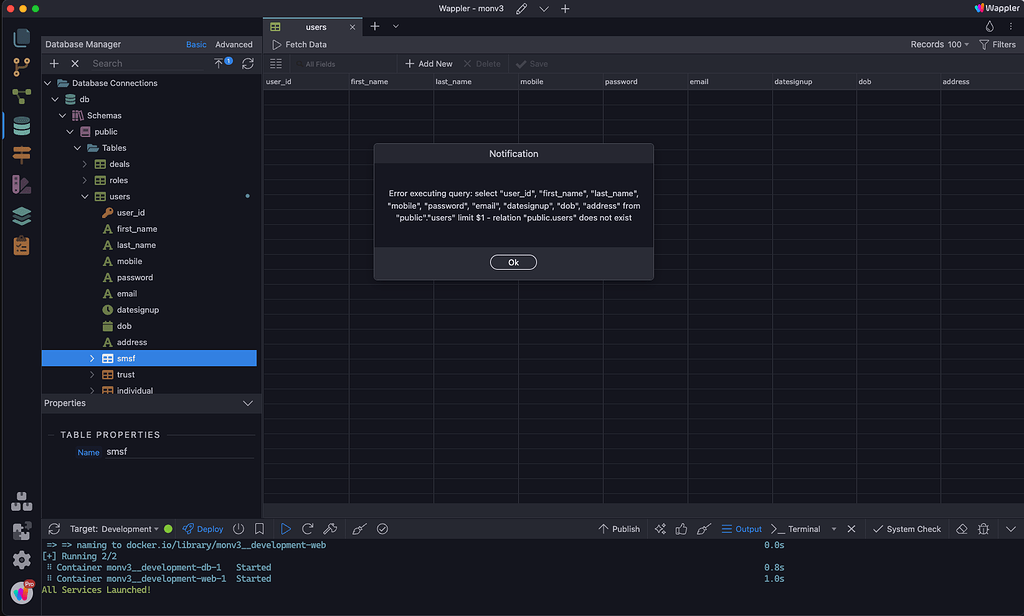Click the refresh database connections icon
The width and height of the screenshot is (1024, 616).
point(248,63)
